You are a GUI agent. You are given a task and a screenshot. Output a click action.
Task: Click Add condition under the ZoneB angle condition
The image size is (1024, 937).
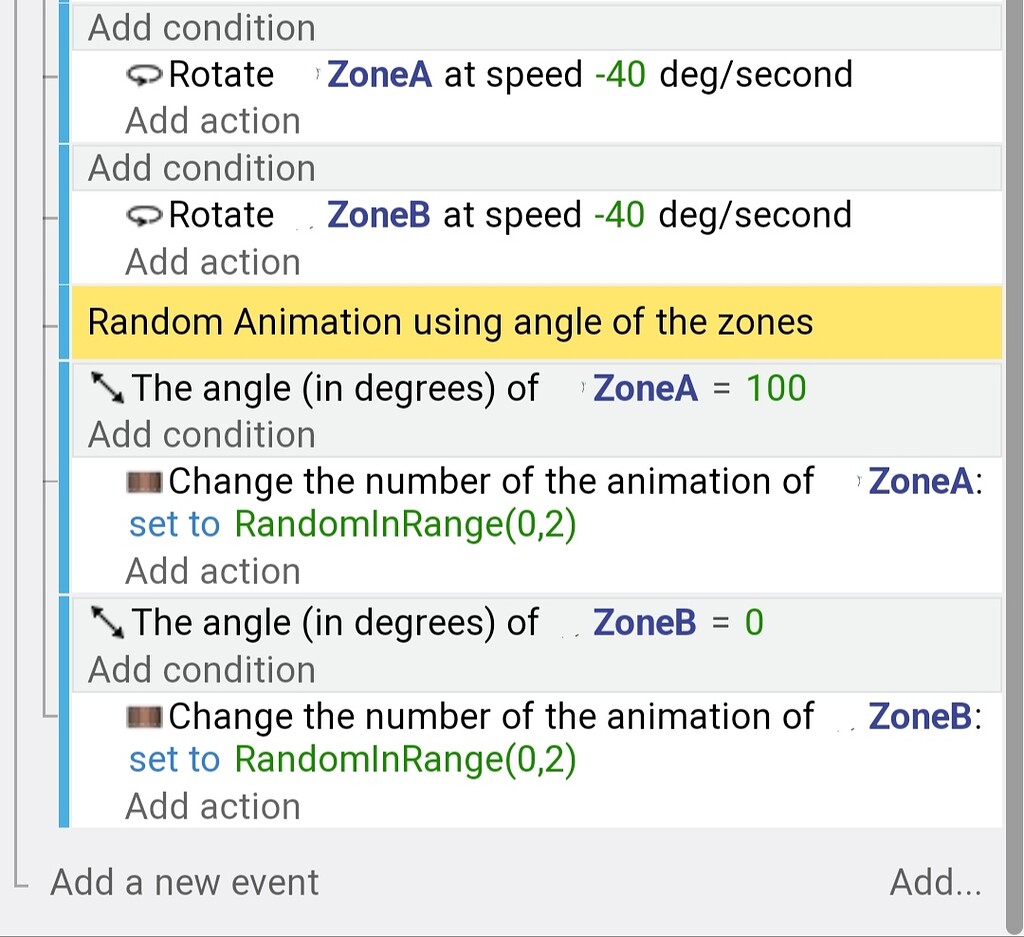coord(199,668)
